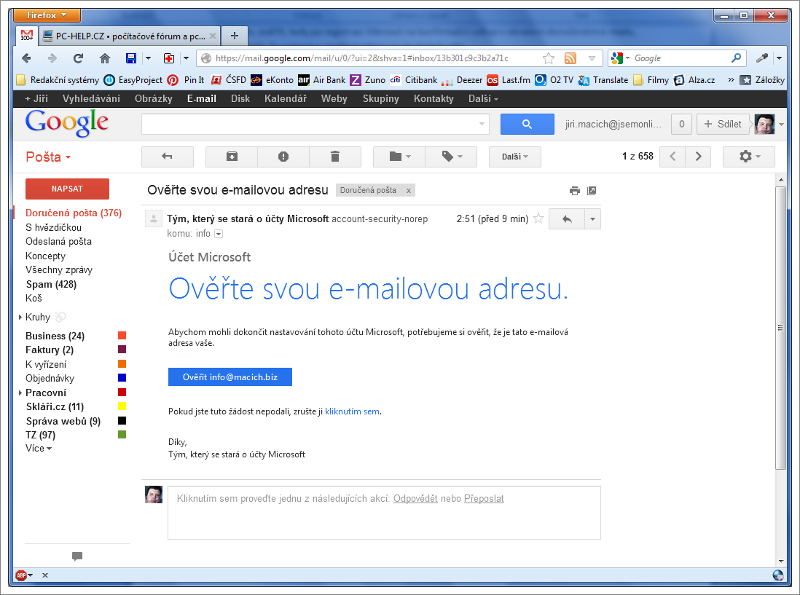This screenshot has height=595, width=800.
Task: Report this email as spam
Action: (x=283, y=156)
